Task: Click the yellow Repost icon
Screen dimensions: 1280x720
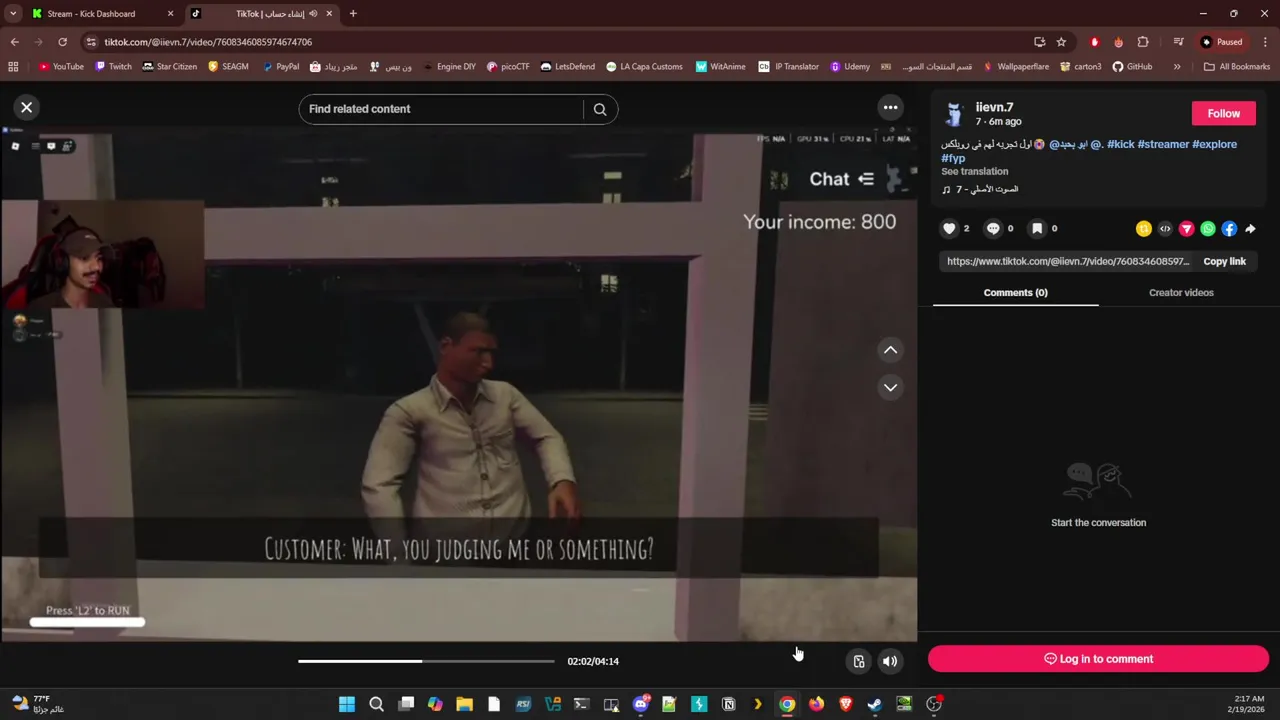Action: click(x=1144, y=229)
